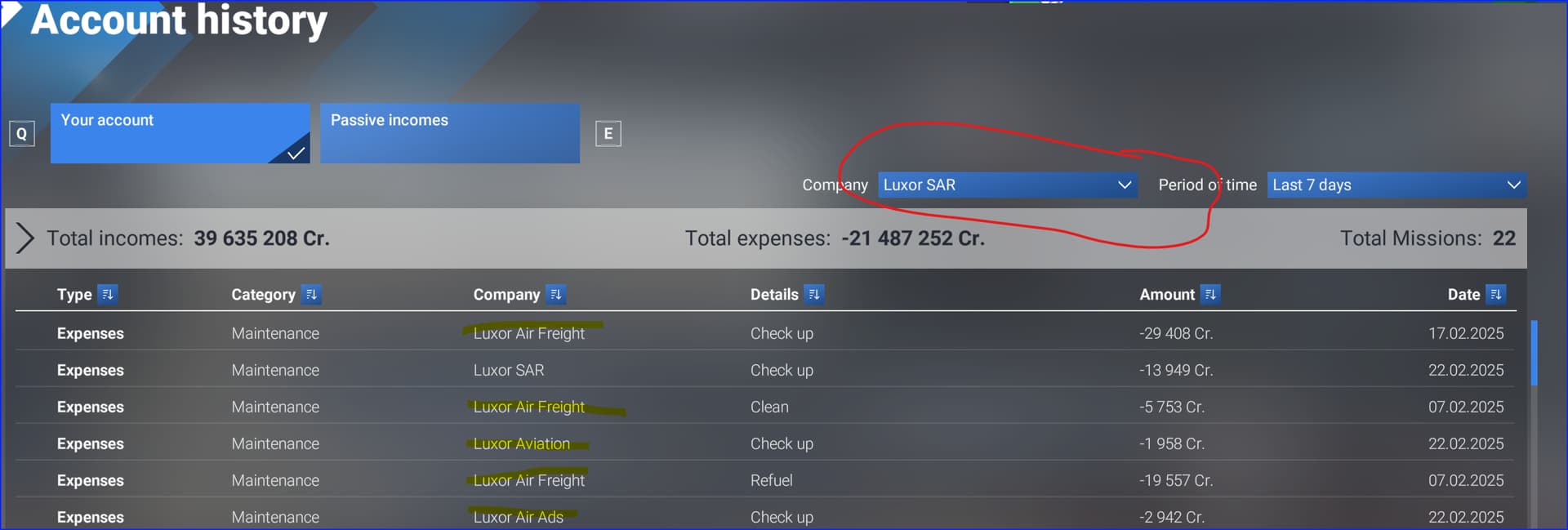Open the Company dropdown showing Luxor SAR
The width and height of the screenshot is (1568, 530).
[x=1007, y=185]
